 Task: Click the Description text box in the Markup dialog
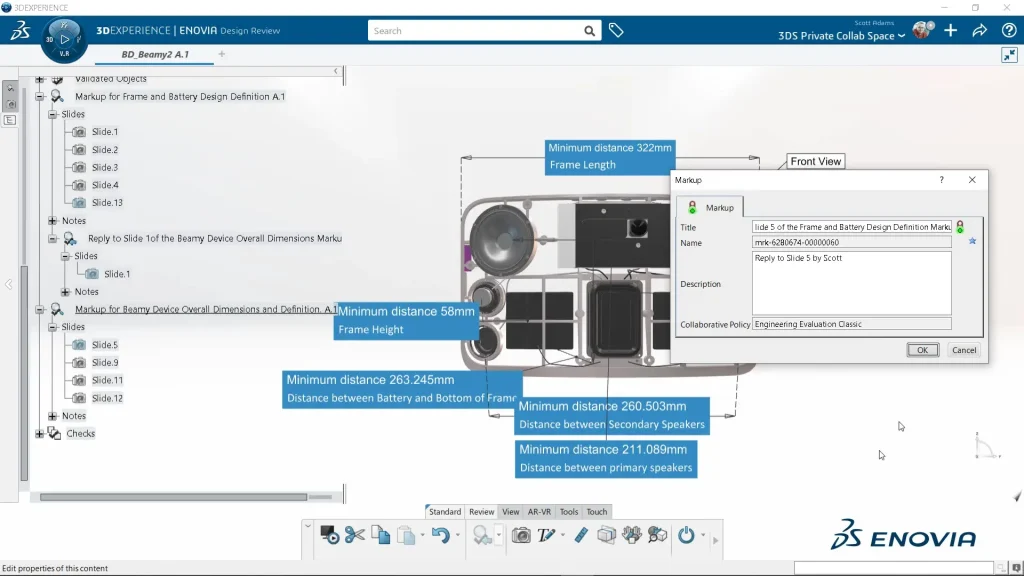[x=851, y=283]
